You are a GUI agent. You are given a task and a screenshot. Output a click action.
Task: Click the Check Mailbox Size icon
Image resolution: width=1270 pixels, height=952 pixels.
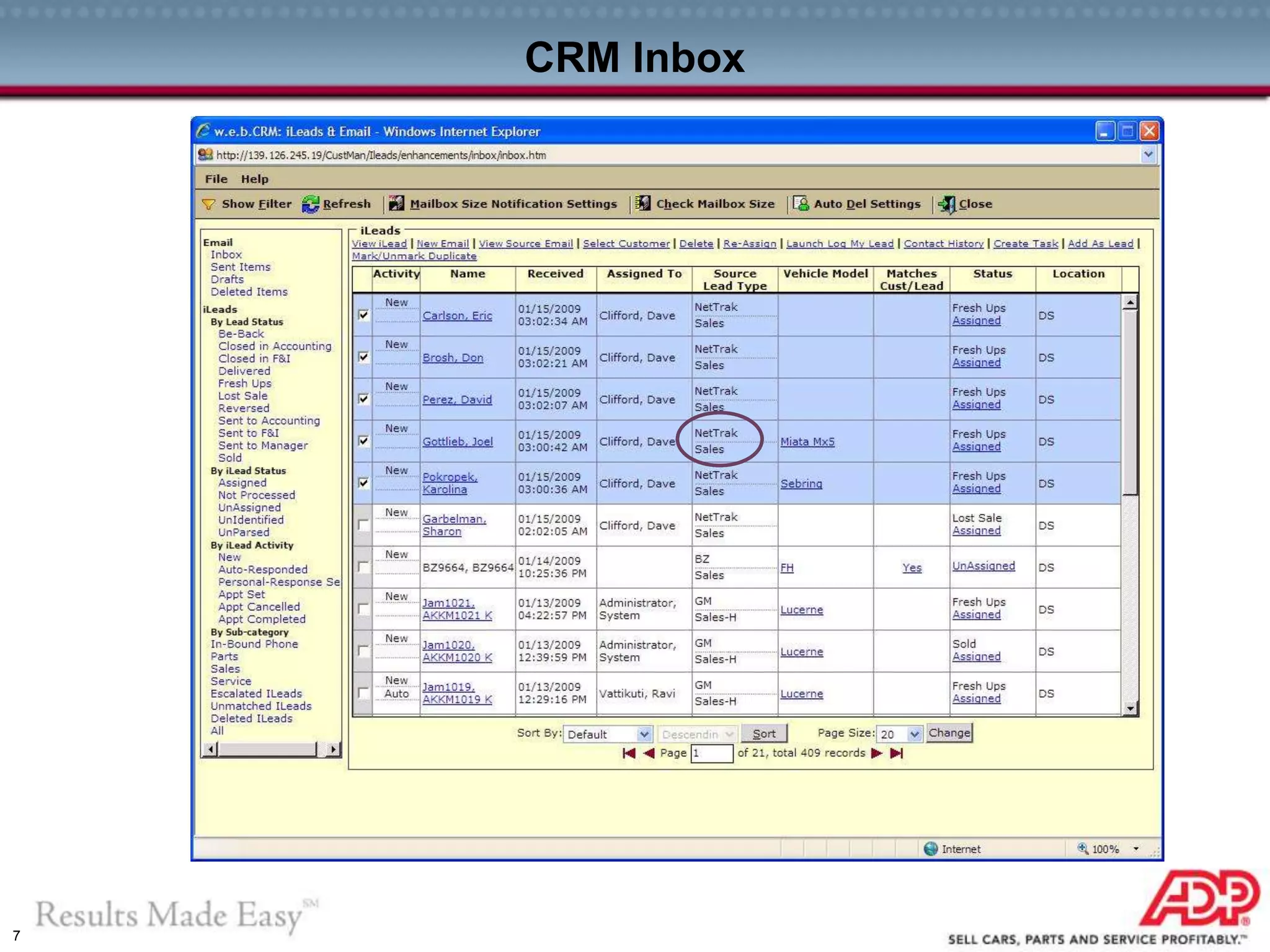pyautogui.click(x=644, y=203)
